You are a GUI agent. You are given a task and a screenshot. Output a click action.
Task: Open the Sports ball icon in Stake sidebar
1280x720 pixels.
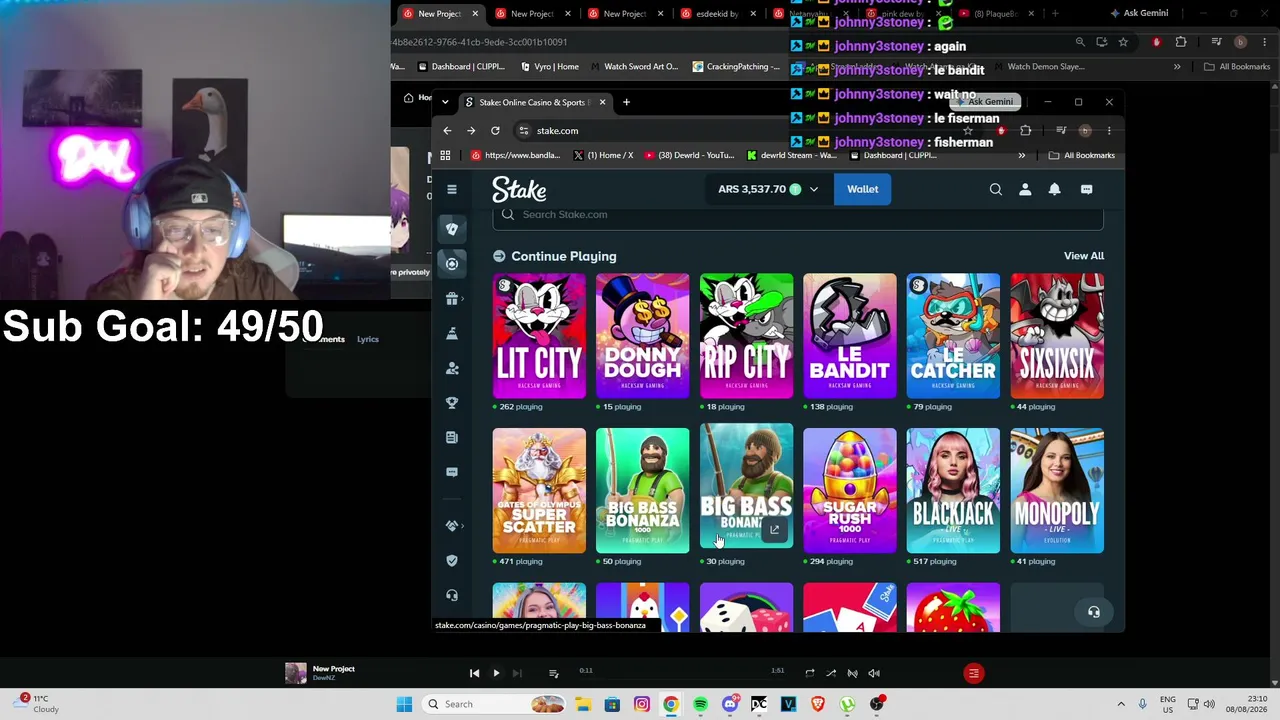[x=452, y=264]
